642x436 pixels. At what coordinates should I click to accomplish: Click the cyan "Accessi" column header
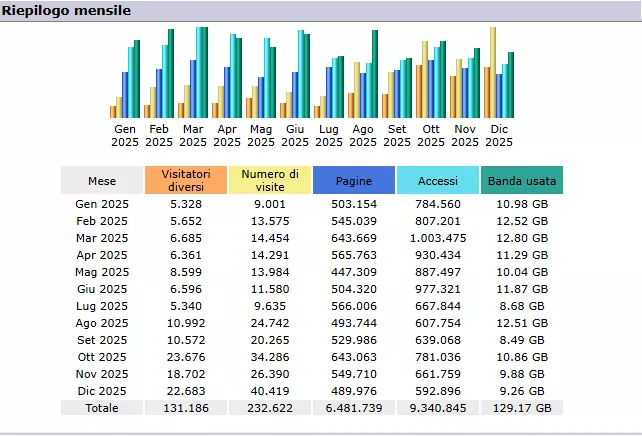(438, 180)
